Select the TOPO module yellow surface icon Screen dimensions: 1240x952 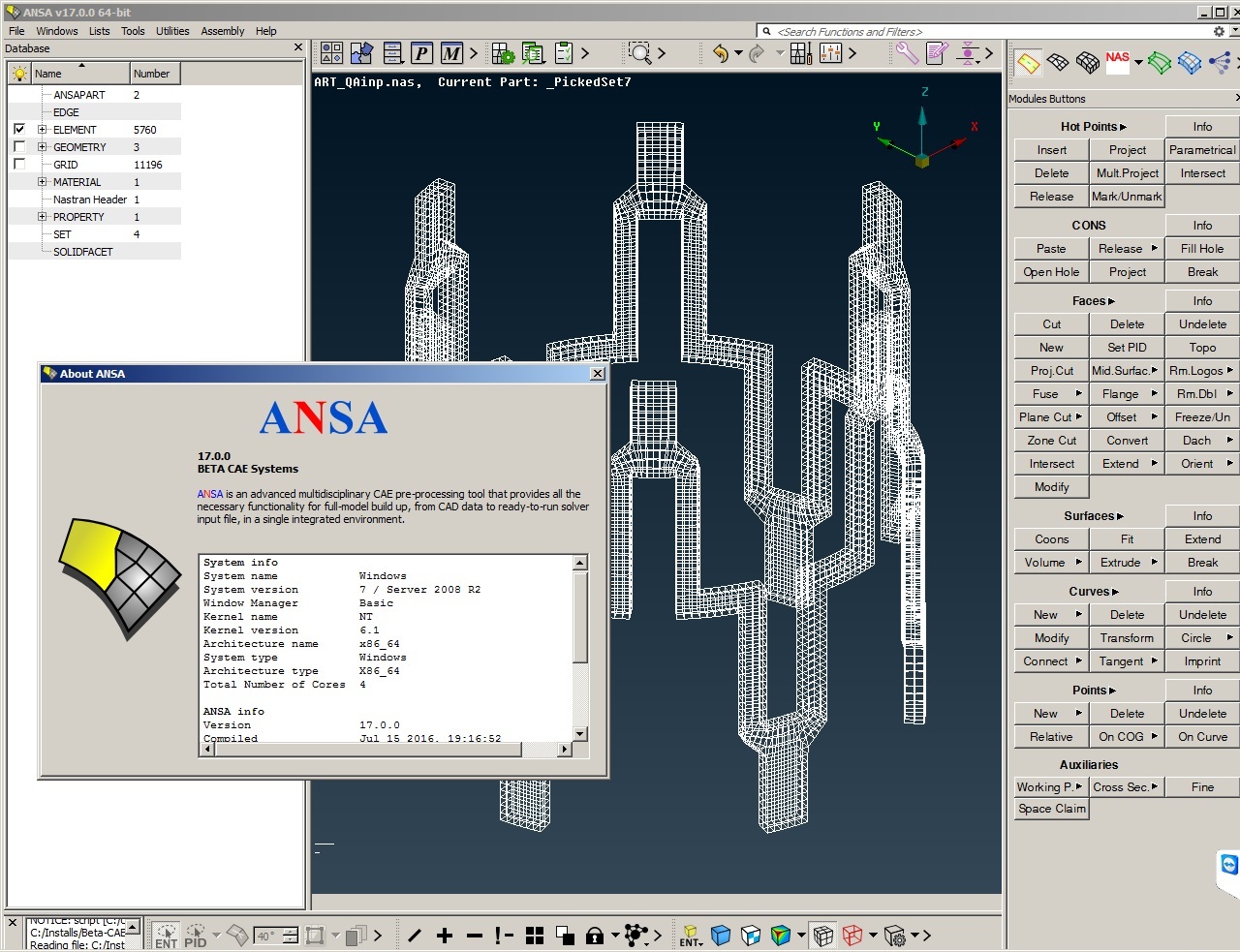click(1028, 64)
